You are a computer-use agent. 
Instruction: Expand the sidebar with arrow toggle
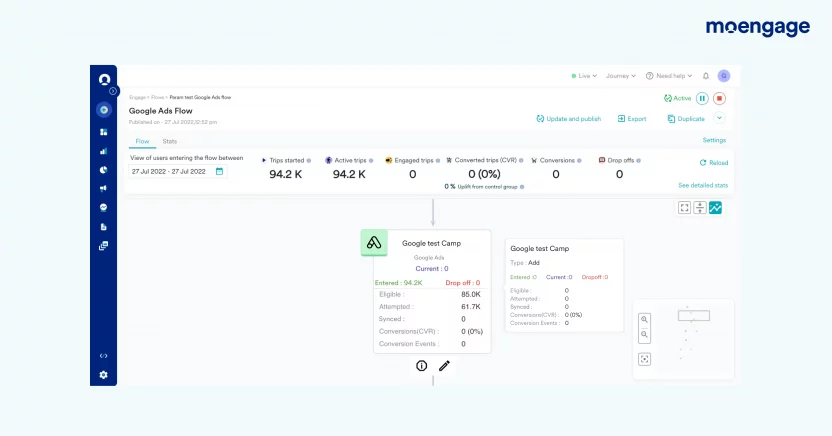point(113,91)
